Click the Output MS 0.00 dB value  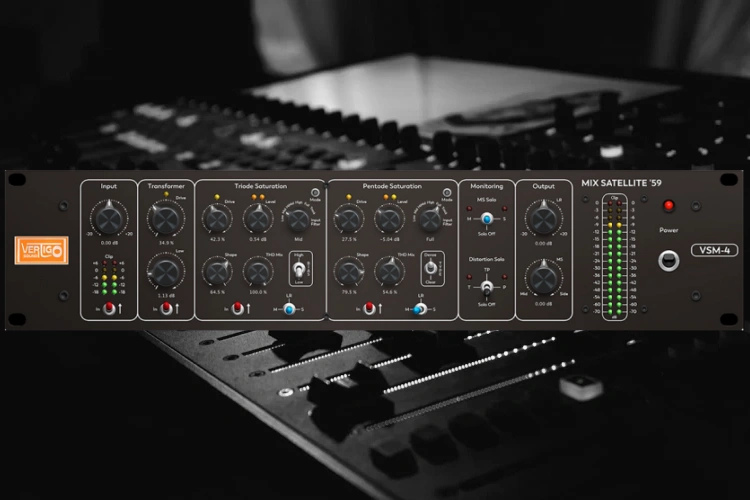543,303
